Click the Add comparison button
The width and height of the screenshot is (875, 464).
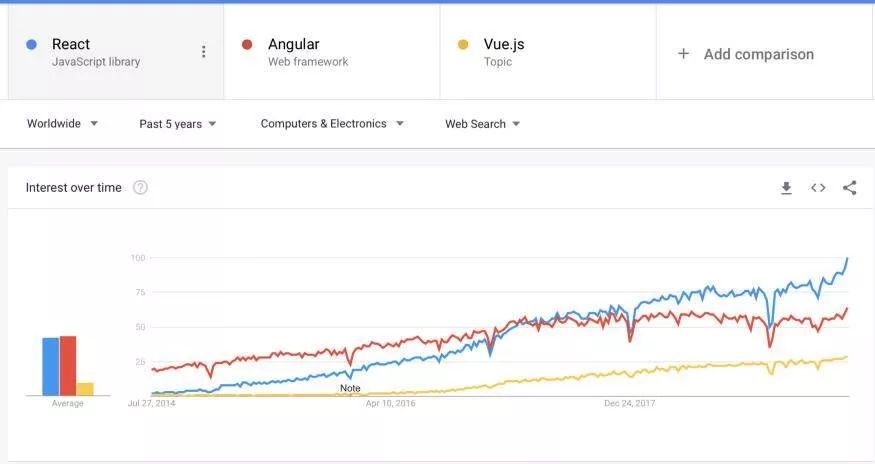click(x=758, y=54)
